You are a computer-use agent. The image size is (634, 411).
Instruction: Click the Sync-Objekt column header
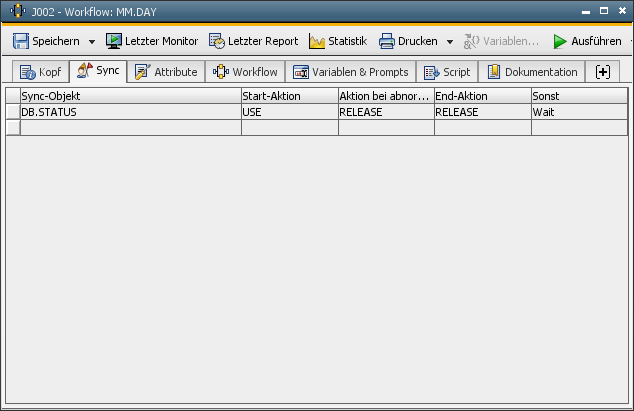[x=130, y=95]
